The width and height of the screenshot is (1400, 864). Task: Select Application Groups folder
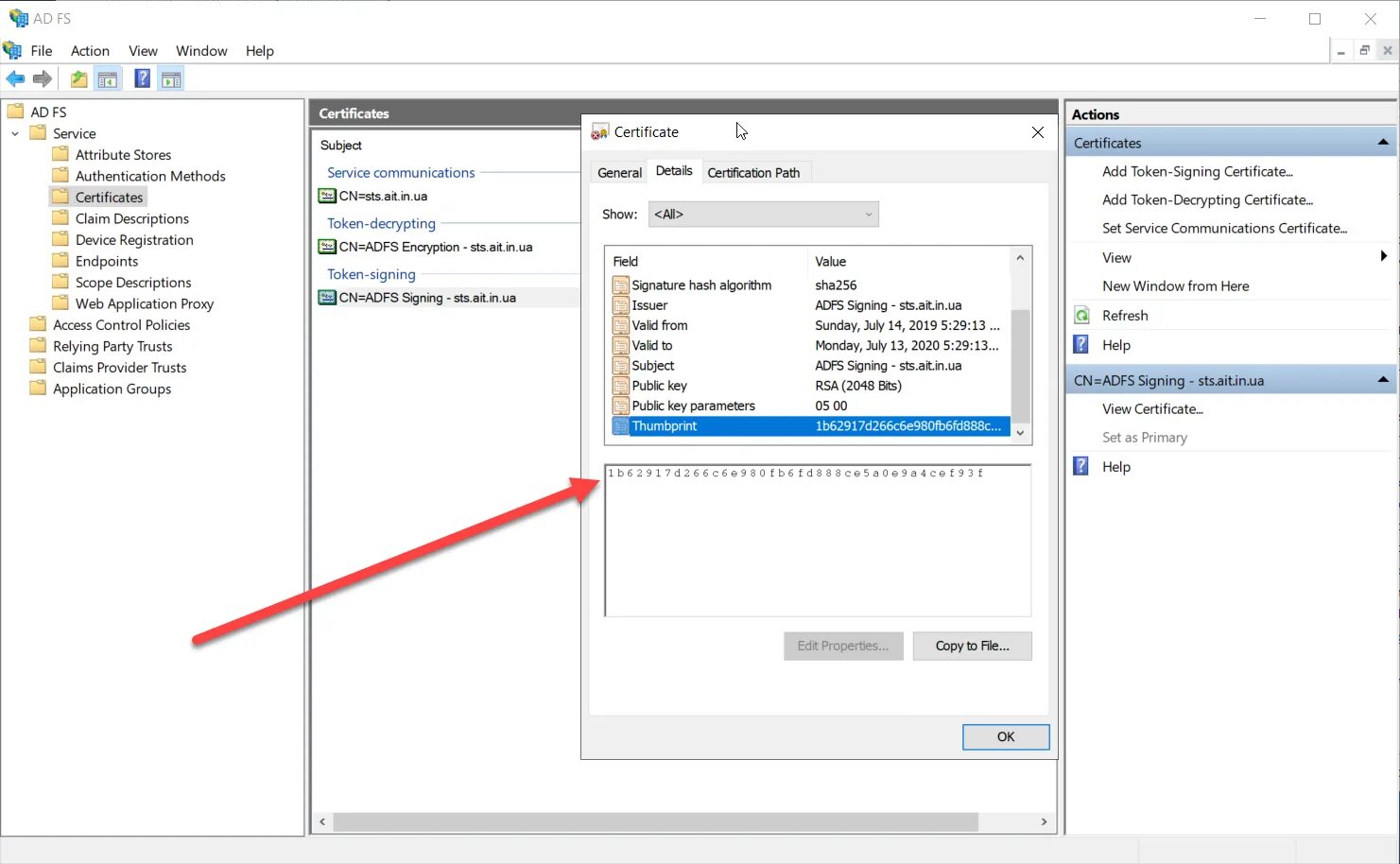[112, 389]
